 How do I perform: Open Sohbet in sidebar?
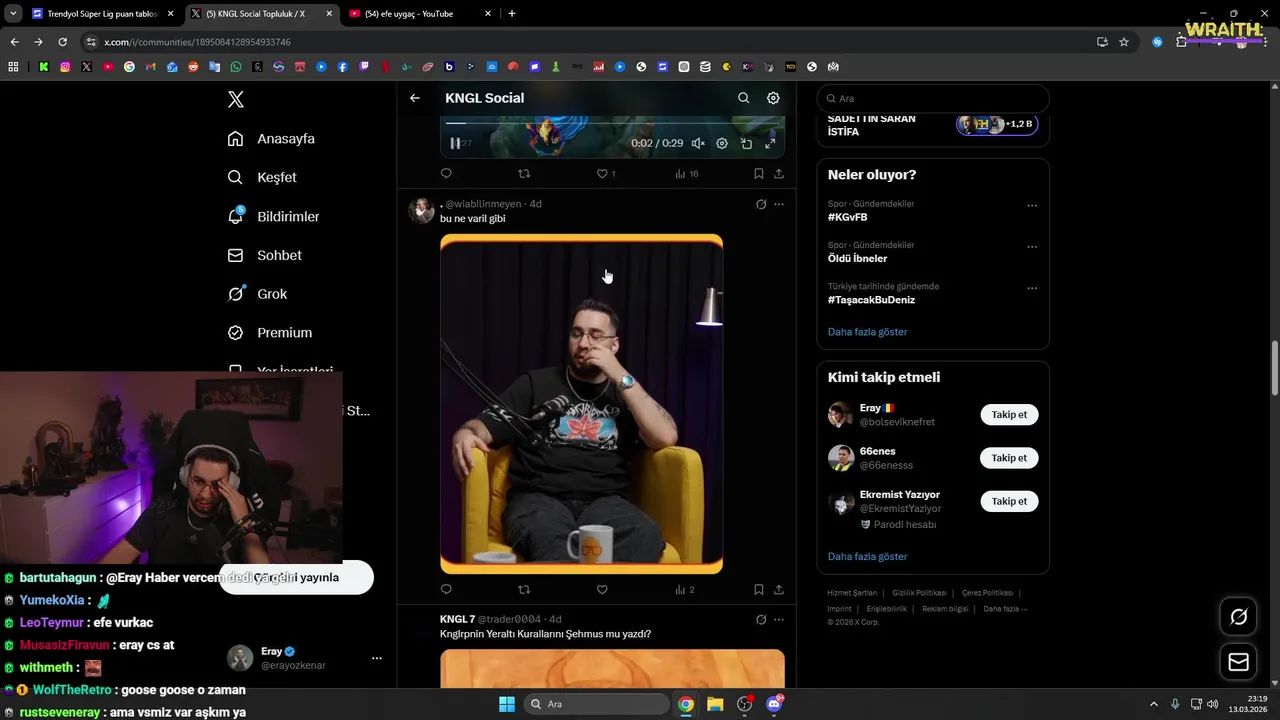pyautogui.click(x=265, y=255)
